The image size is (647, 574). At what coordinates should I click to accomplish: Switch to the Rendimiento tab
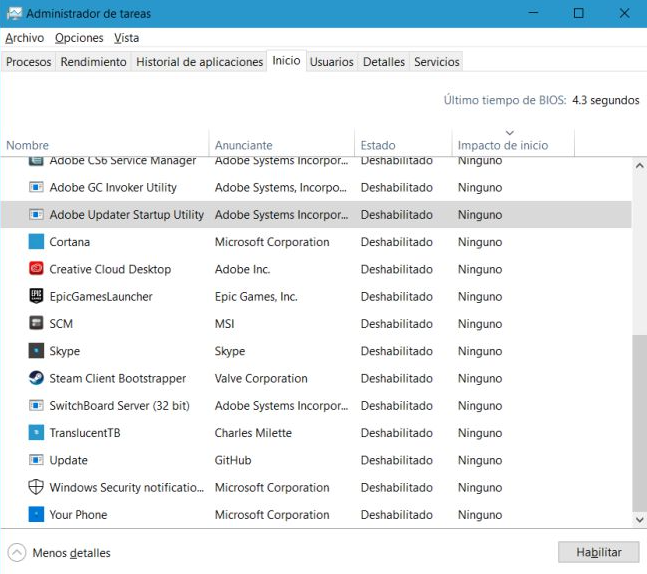[93, 62]
